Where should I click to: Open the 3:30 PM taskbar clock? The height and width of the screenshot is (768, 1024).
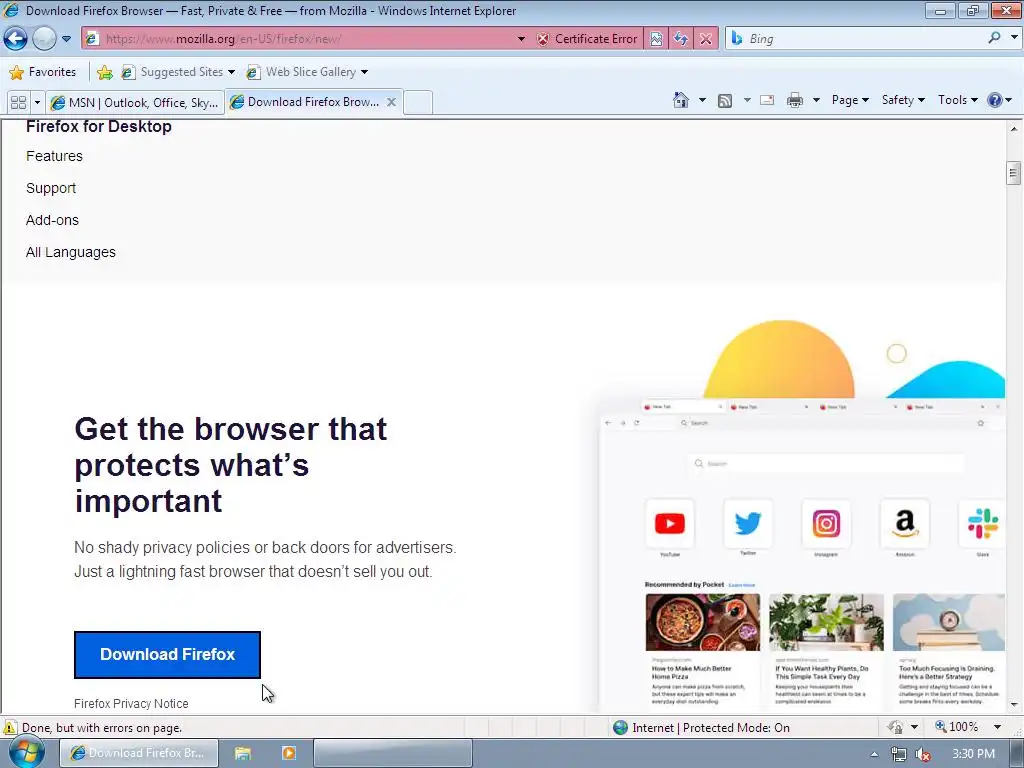pos(973,754)
